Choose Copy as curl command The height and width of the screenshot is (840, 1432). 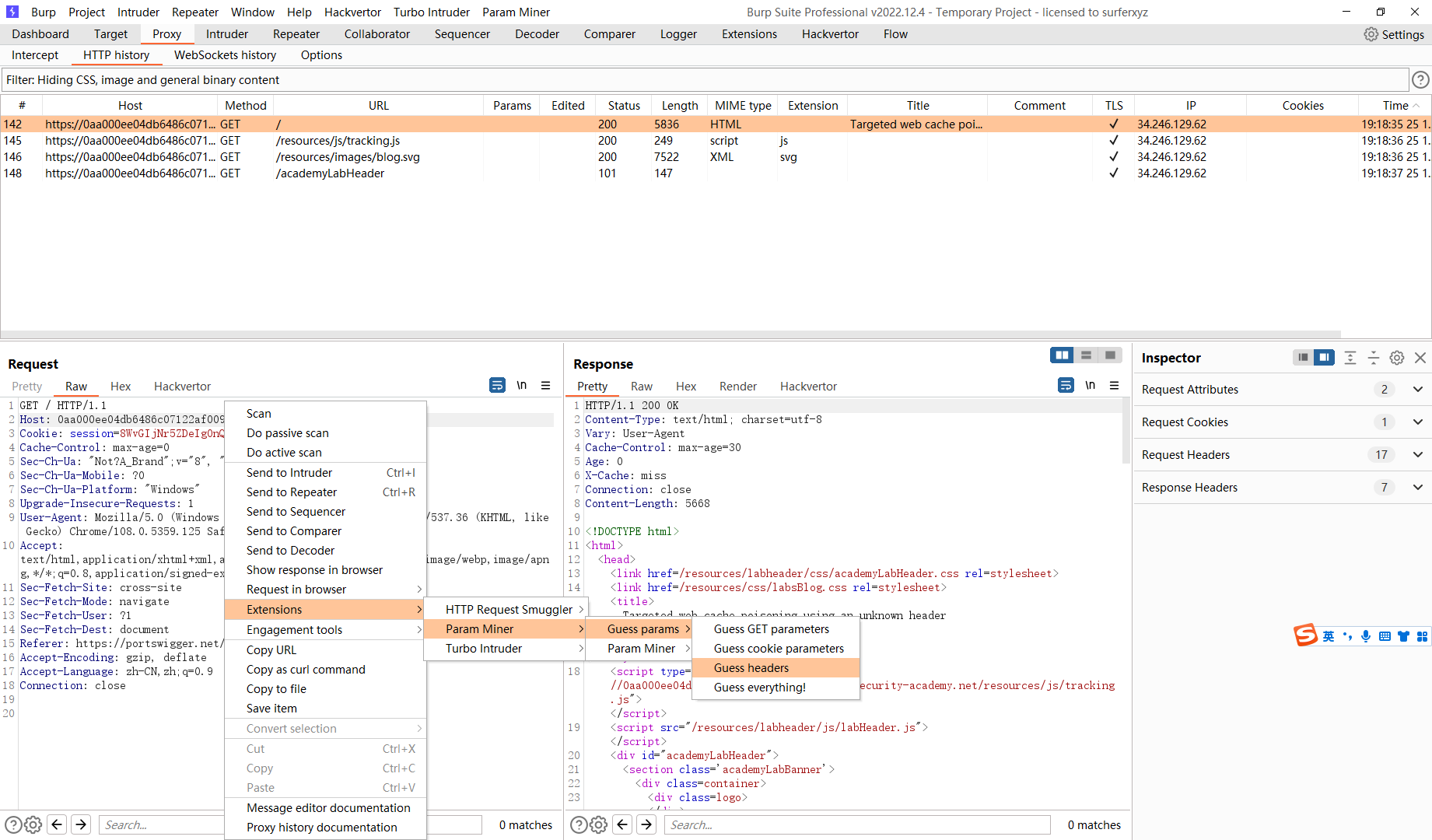coord(325,670)
